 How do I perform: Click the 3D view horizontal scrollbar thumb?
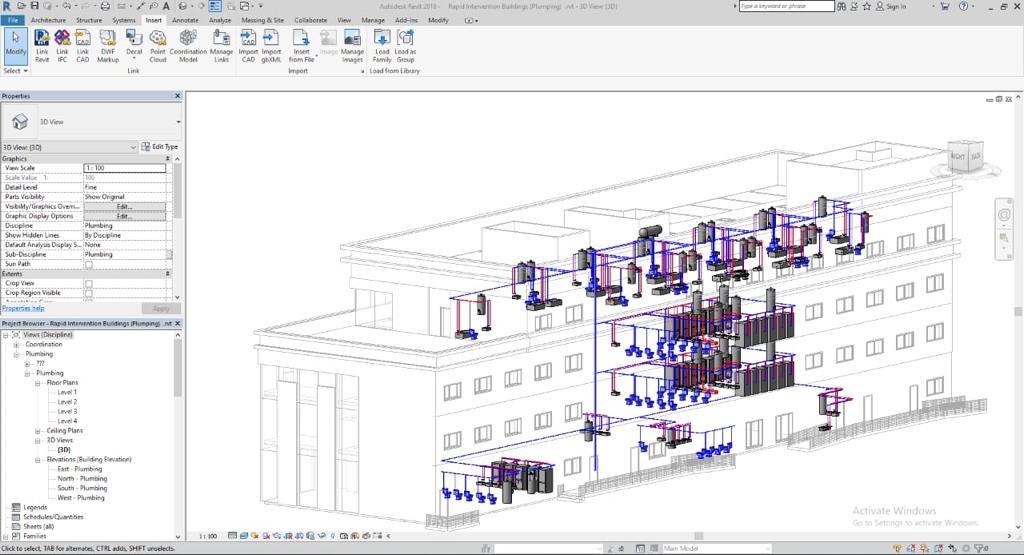click(x=698, y=536)
